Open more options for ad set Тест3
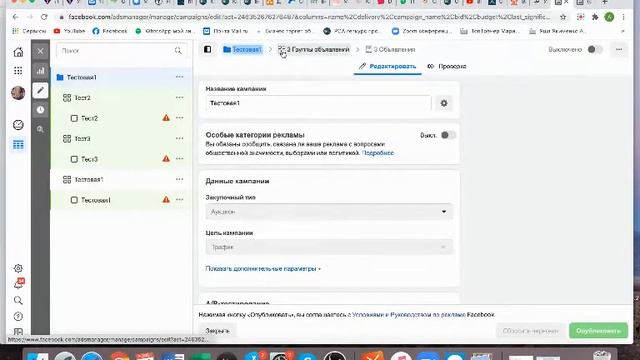The height and width of the screenshot is (360, 640). tap(180, 138)
